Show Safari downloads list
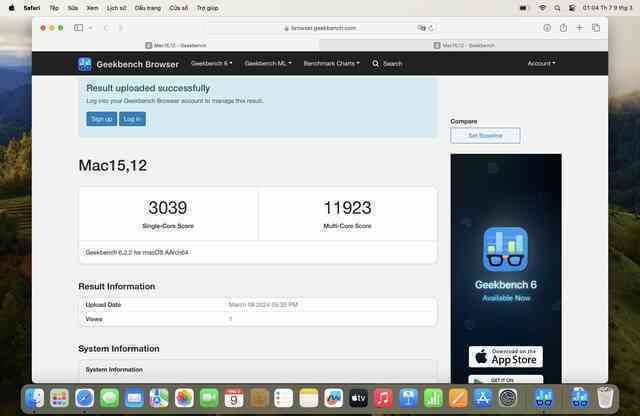The height and width of the screenshot is (416, 640). point(547,28)
